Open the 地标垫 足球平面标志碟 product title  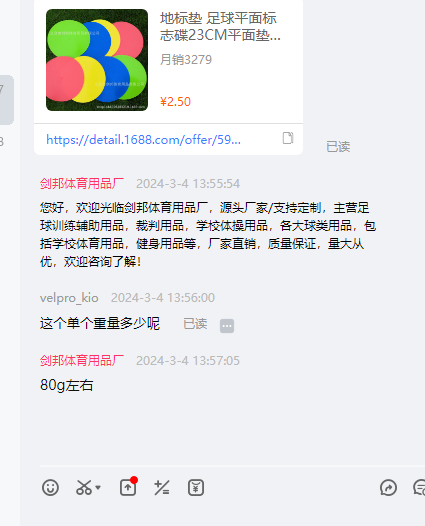[220, 27]
